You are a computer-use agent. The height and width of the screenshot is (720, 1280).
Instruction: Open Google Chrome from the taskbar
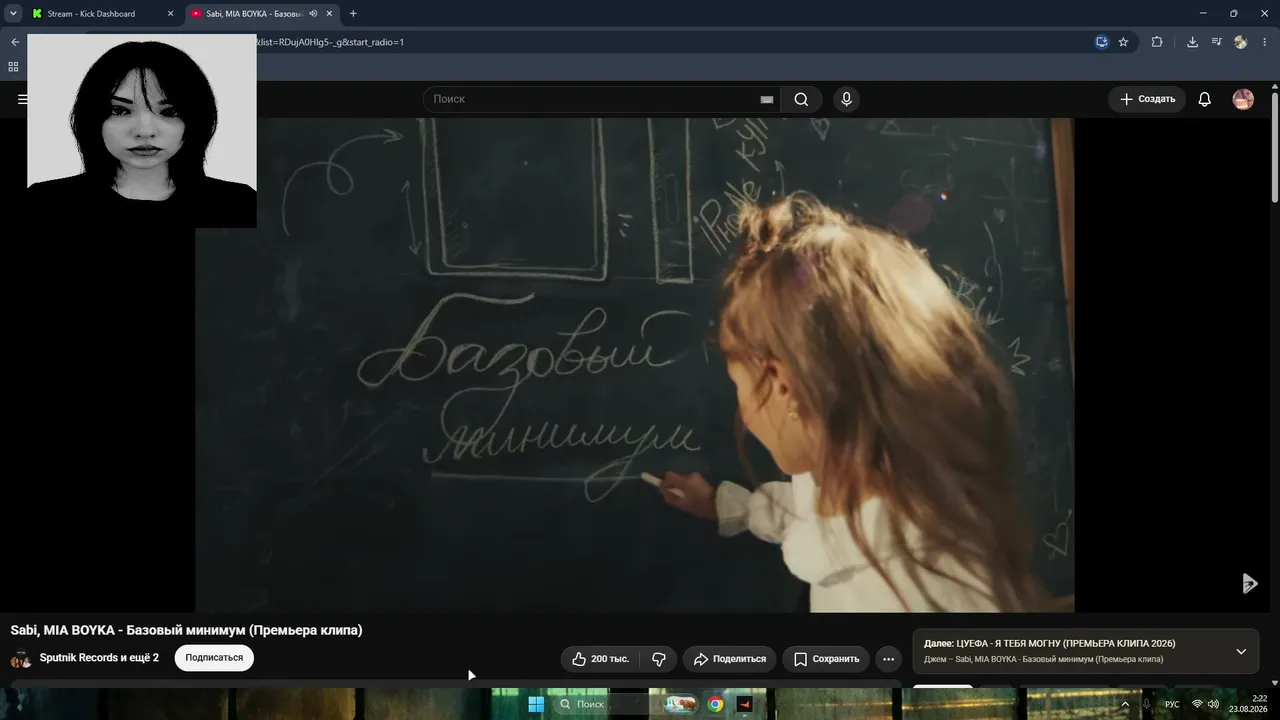pyautogui.click(x=715, y=704)
